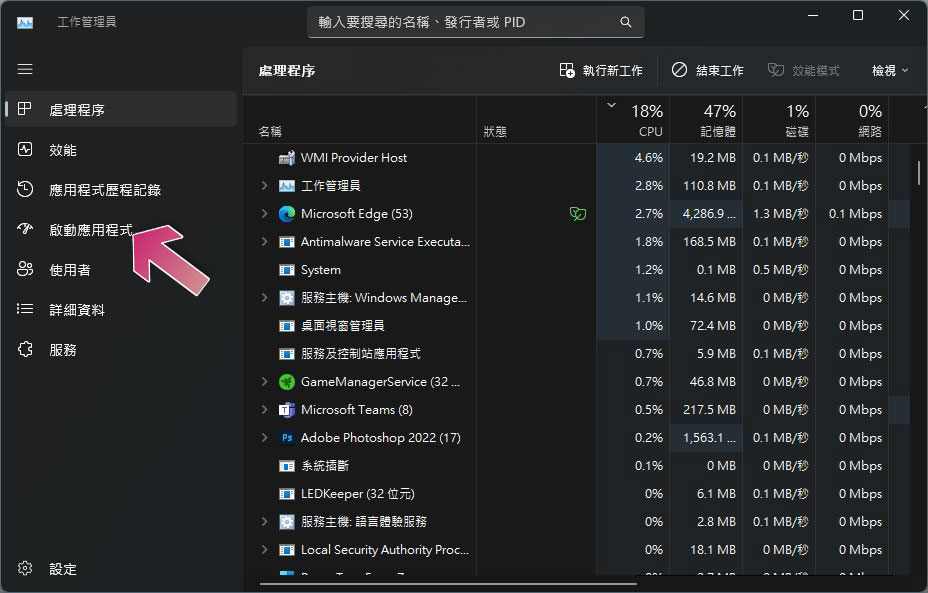Click the vertical scrollbar thumb of process list
Viewport: 928px width, 593px height.
pos(919,172)
